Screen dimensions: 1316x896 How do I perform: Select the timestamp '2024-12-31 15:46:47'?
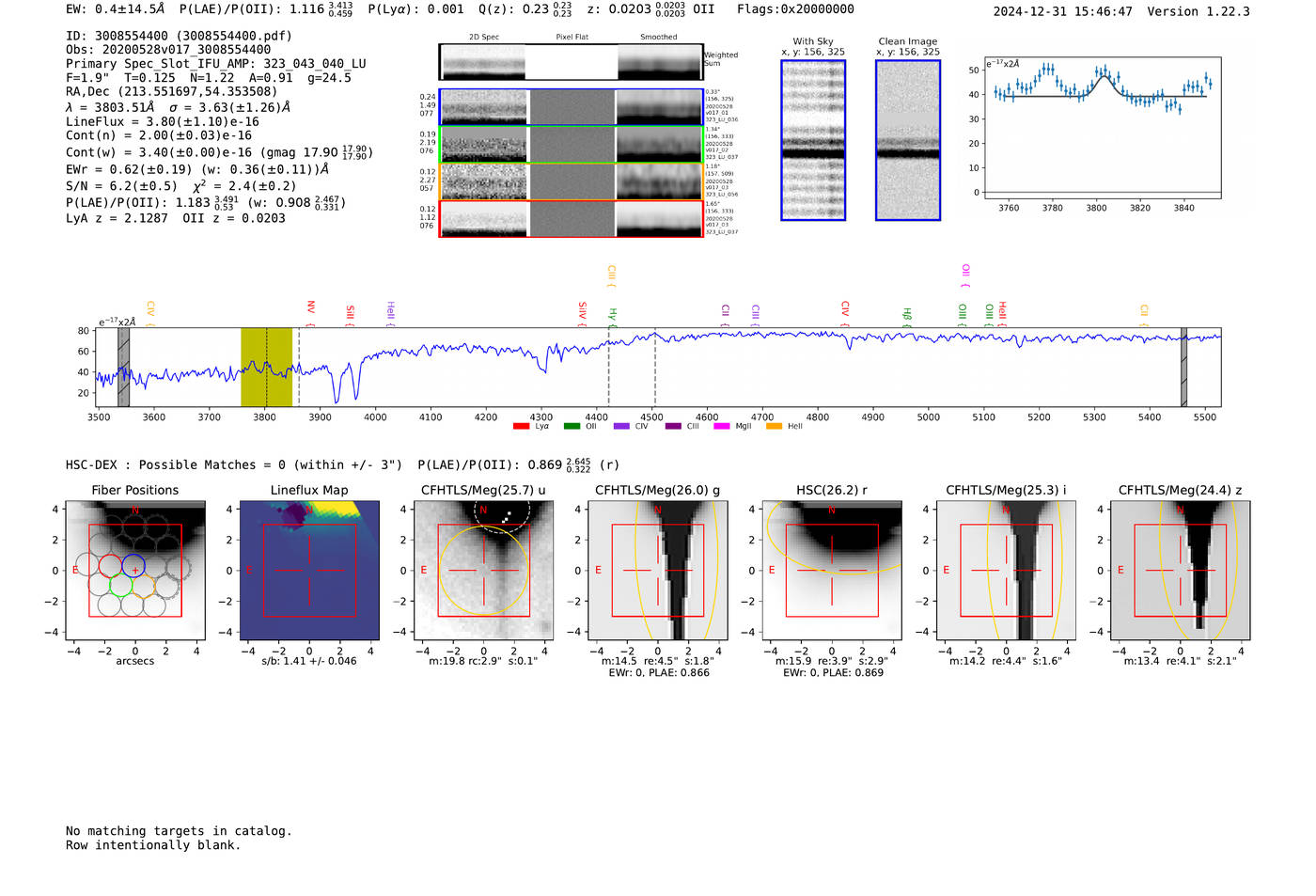pyautogui.click(x=1063, y=11)
